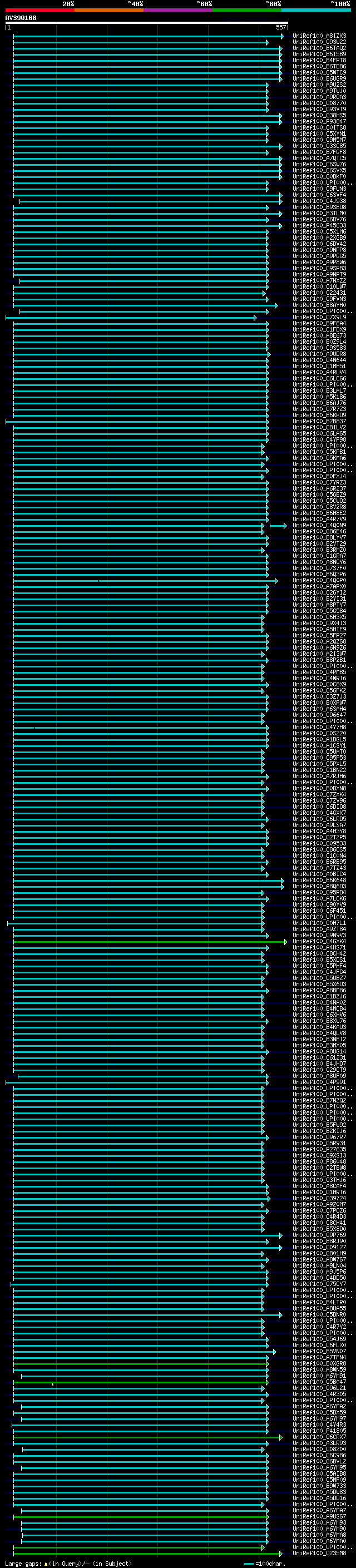Select hit label UniRef100_Q08770
The image size is (356, 1568).
(319, 103)
